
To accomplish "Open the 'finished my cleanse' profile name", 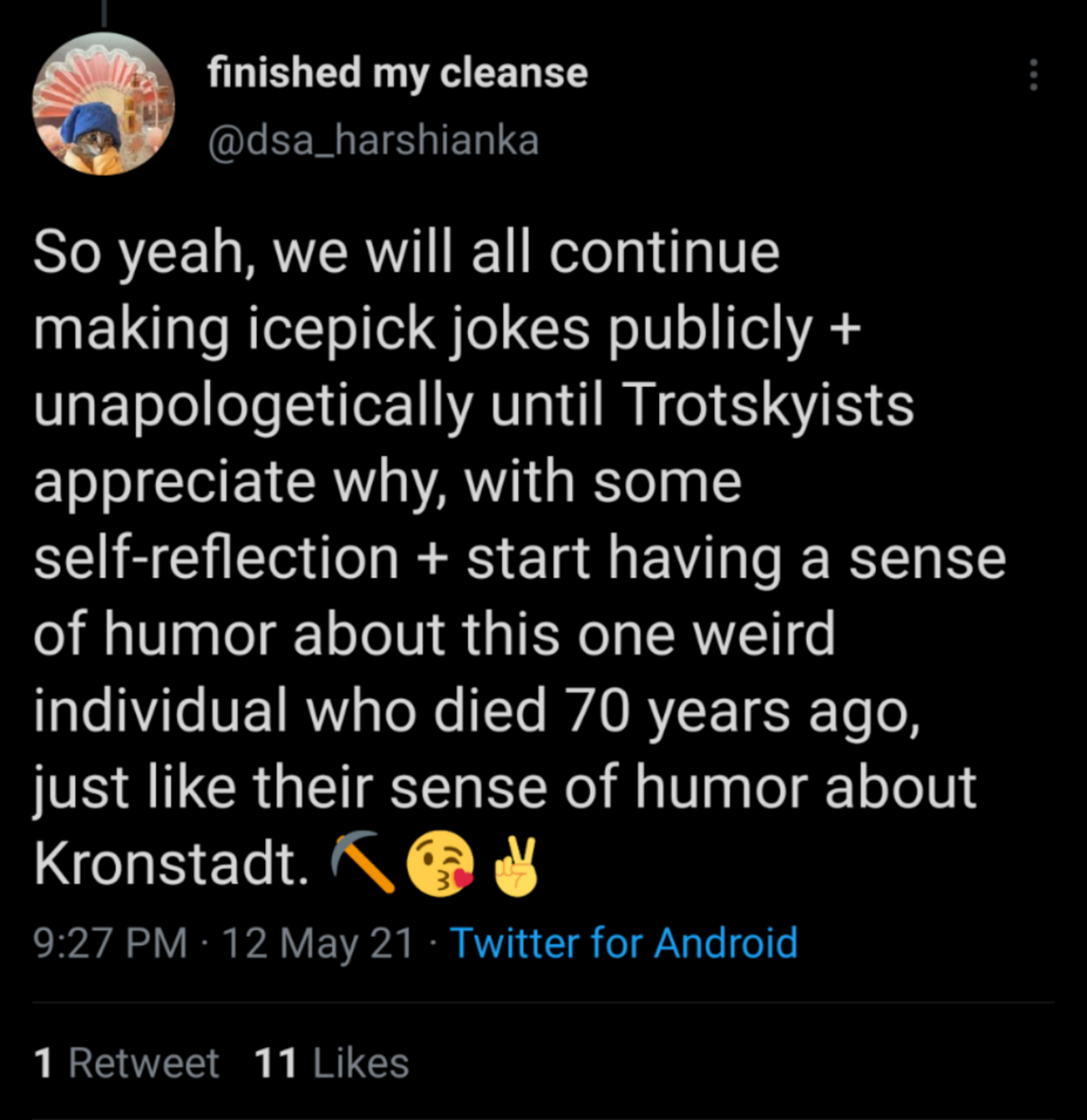I will [x=397, y=72].
